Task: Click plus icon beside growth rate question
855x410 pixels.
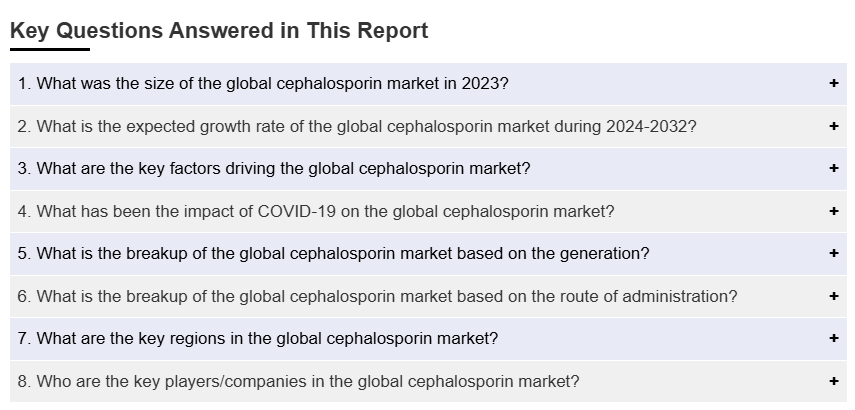Action: pyautogui.click(x=833, y=127)
